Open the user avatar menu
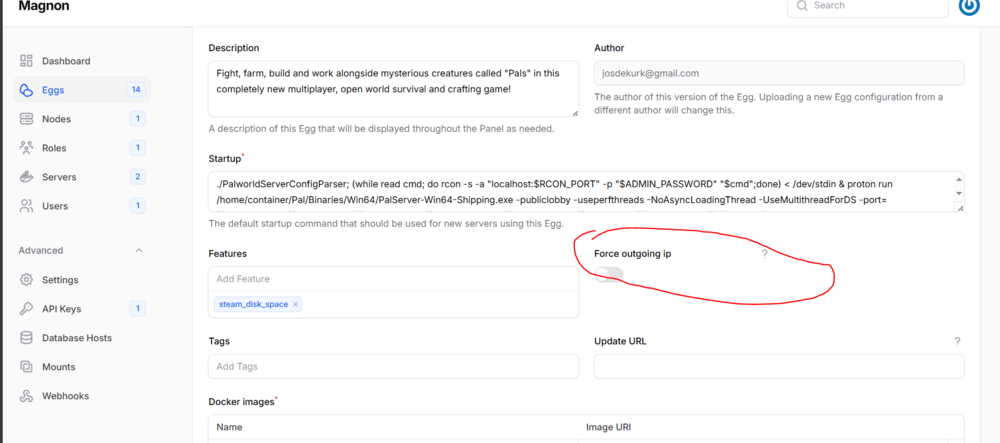This screenshot has width=1000, height=443. [969, 6]
